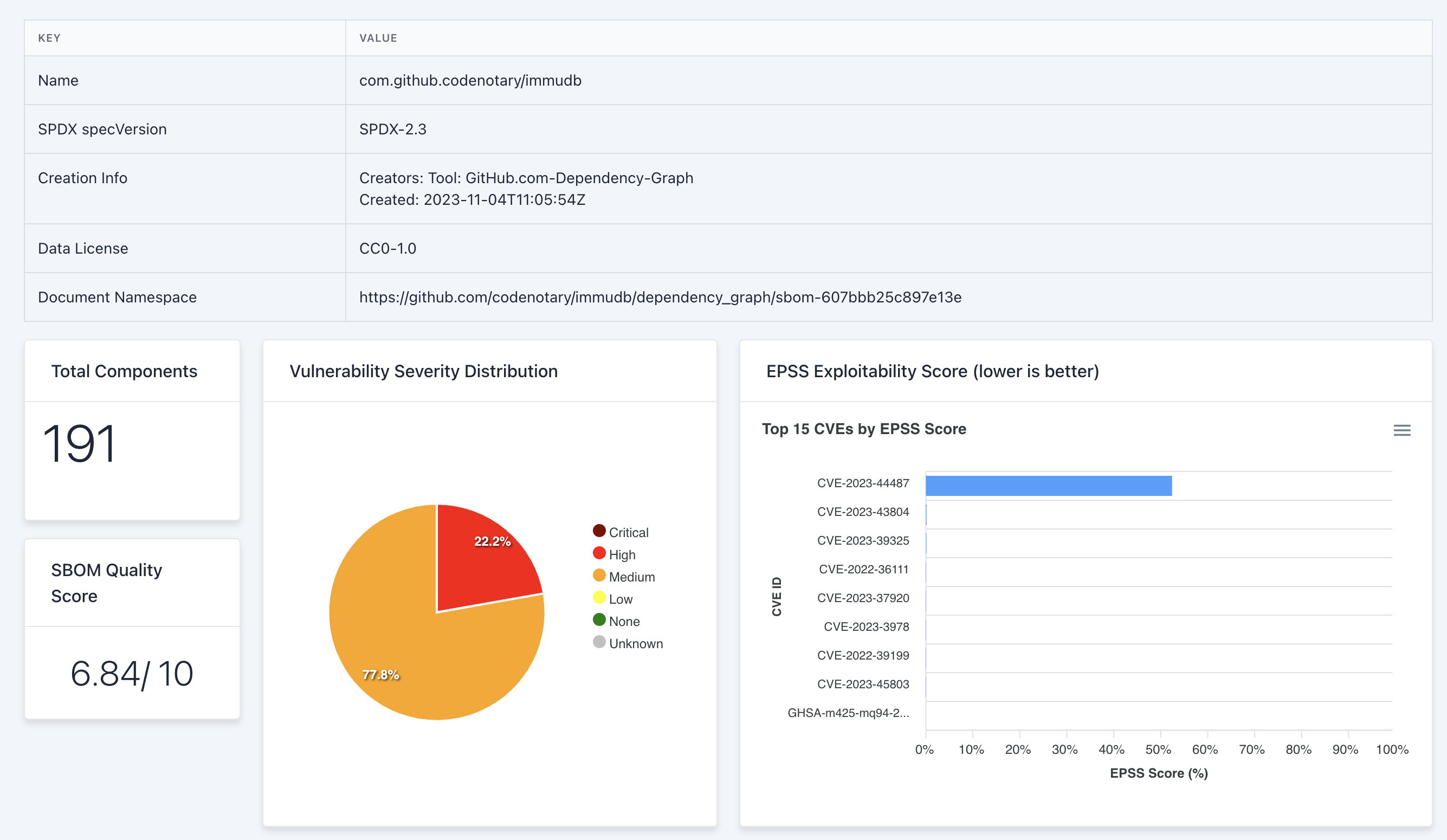The width and height of the screenshot is (1447, 840).
Task: Switch to the Vulnerability Severity Distribution panel
Action: pos(423,371)
